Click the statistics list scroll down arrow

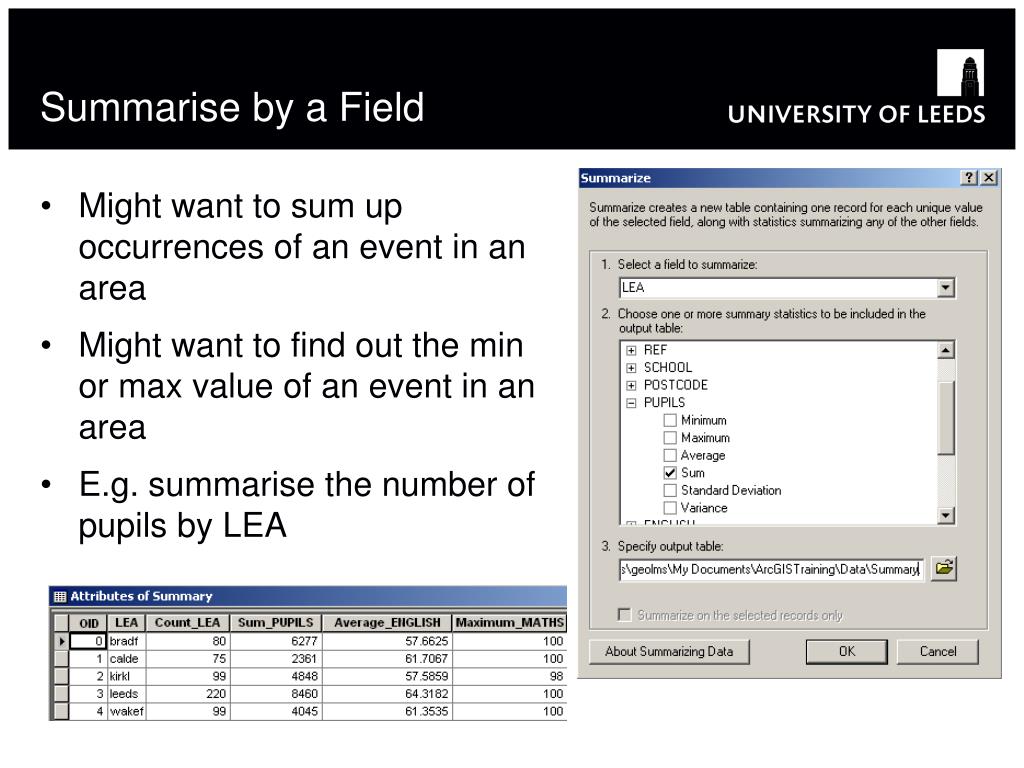coord(946,515)
